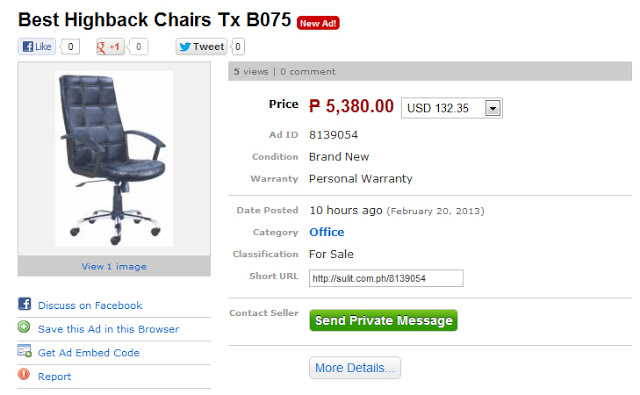The image size is (640, 395).
Task: Click the Google +1 button
Action: tap(110, 47)
